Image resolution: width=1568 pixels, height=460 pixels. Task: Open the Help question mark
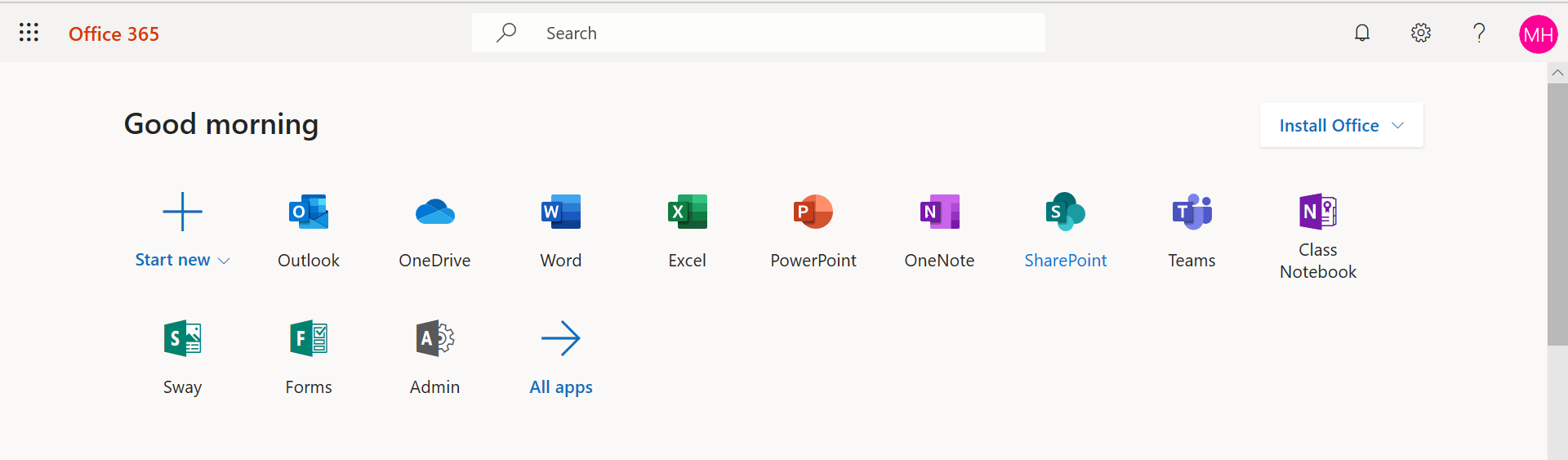pos(1479,33)
